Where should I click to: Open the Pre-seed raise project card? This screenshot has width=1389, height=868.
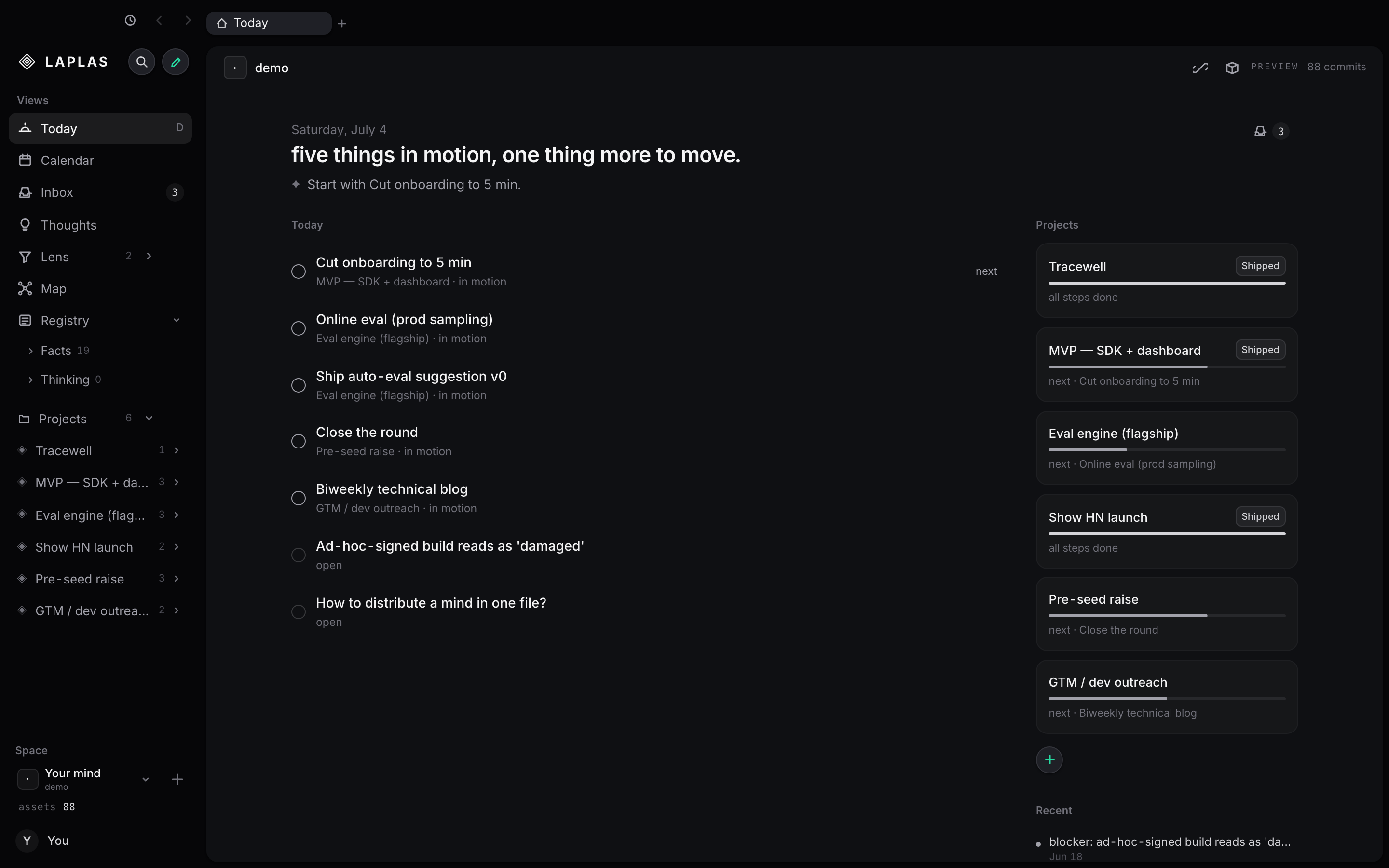1166,614
